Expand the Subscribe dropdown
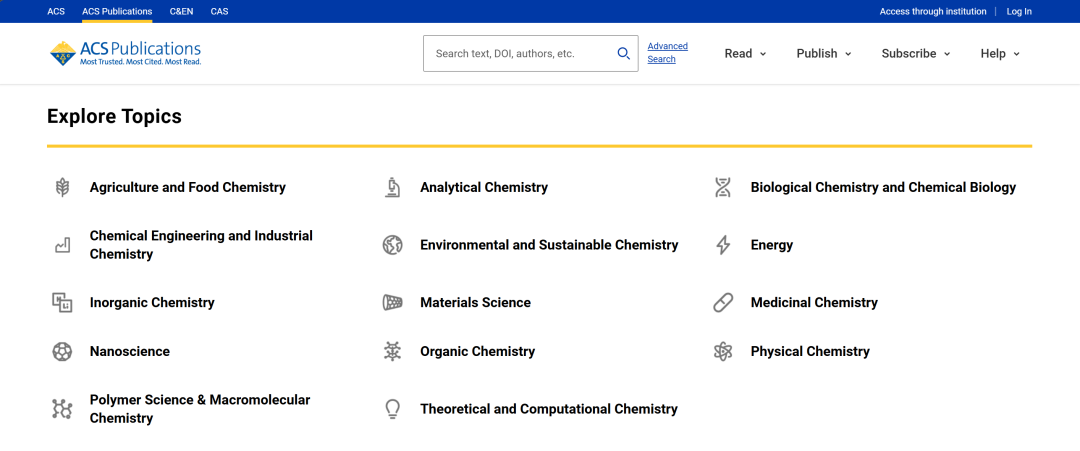 tap(915, 54)
